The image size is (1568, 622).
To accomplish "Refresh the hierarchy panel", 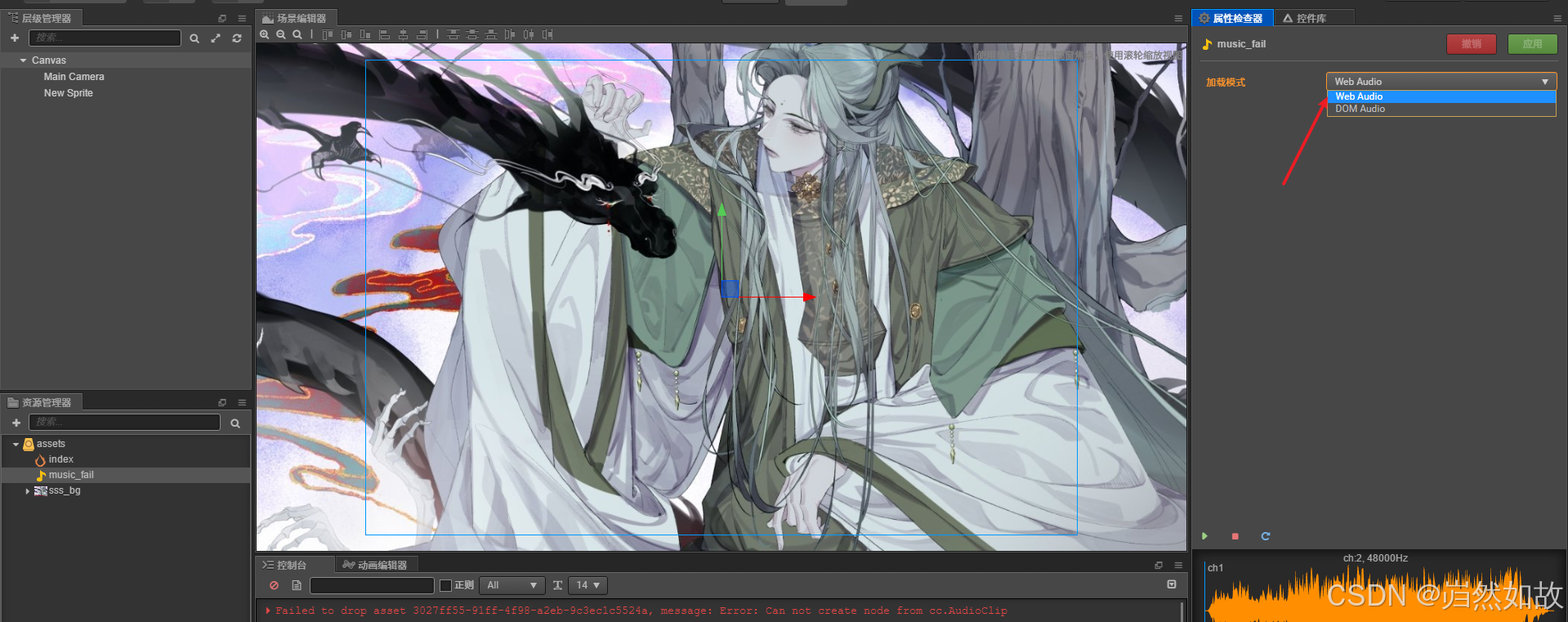I will coord(237,38).
